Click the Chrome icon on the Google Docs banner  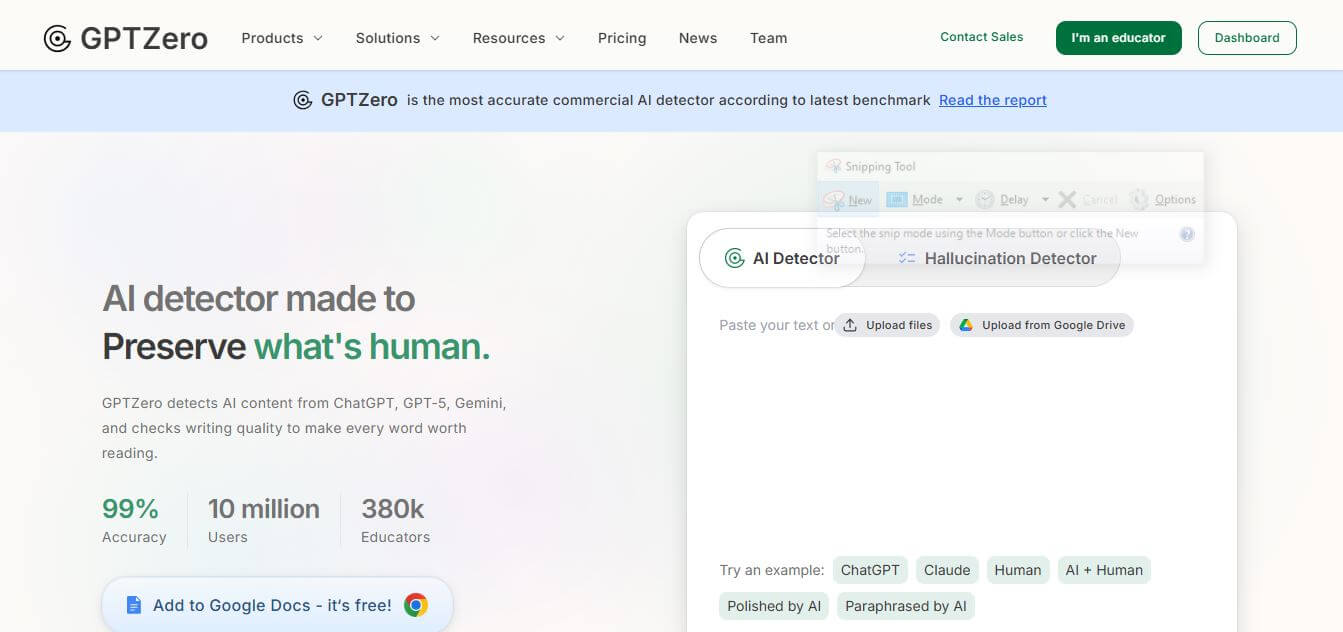point(416,604)
